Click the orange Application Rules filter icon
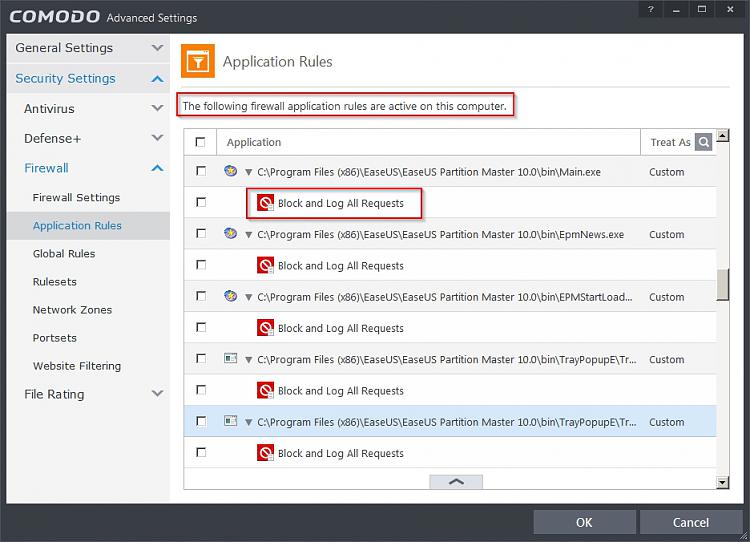The image size is (750, 542). tap(198, 61)
